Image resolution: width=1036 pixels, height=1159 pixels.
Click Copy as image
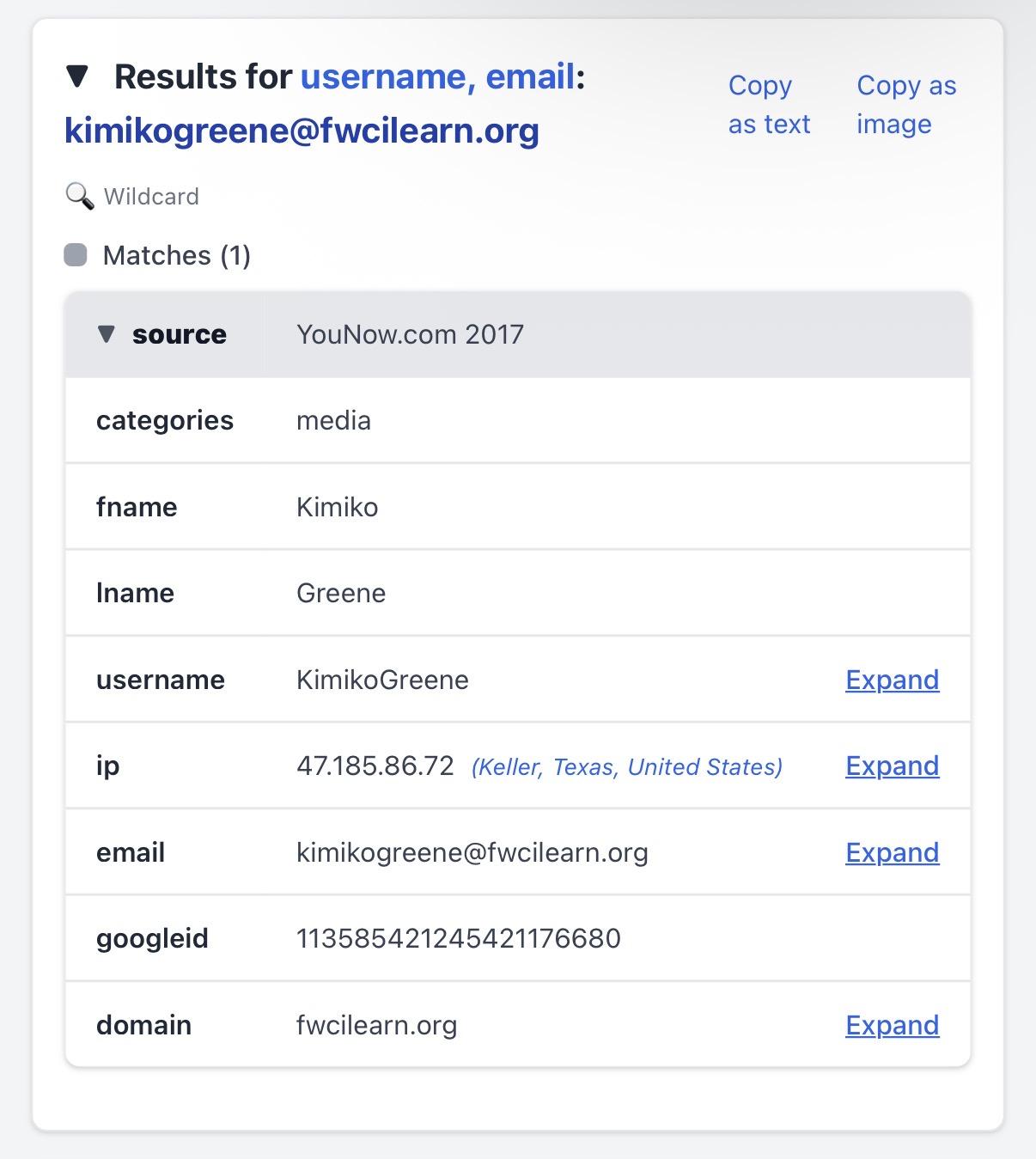[x=905, y=105]
